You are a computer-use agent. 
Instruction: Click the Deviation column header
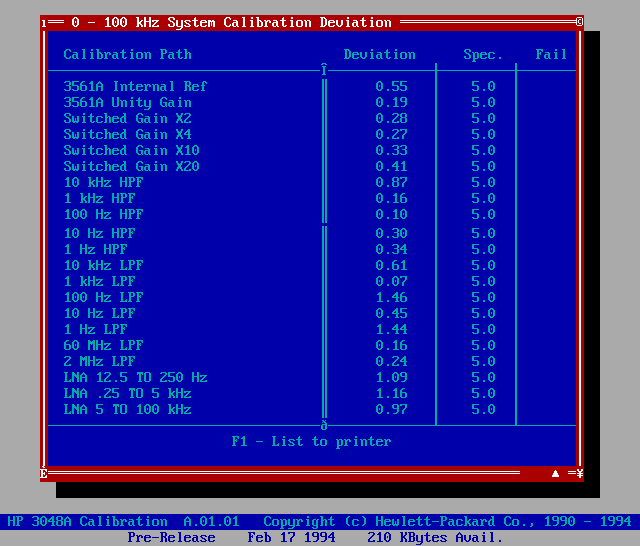380,54
